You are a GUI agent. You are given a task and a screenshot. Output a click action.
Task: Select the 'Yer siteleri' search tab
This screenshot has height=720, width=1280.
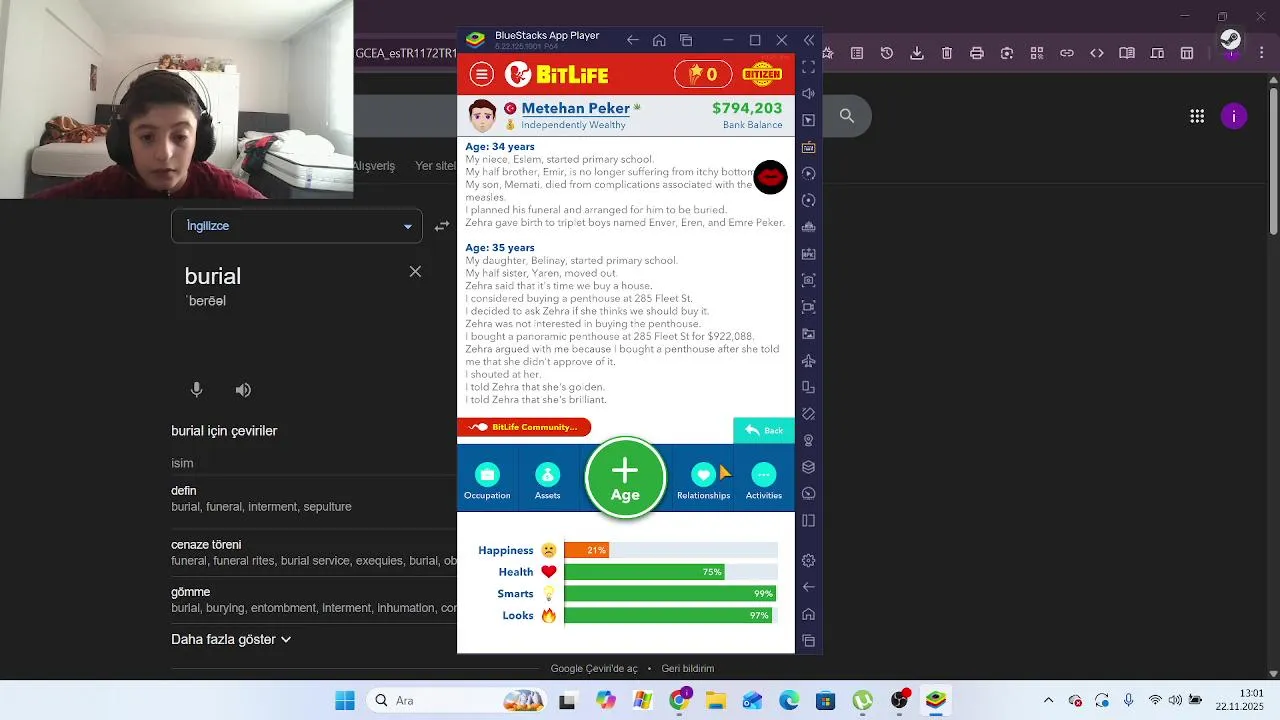coord(436,166)
